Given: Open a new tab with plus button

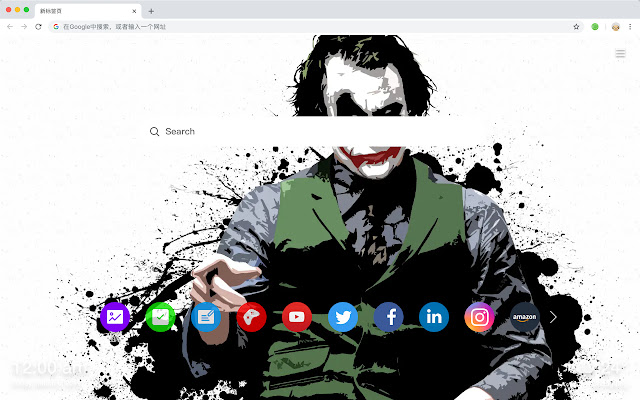Looking at the screenshot, I should point(151,11).
